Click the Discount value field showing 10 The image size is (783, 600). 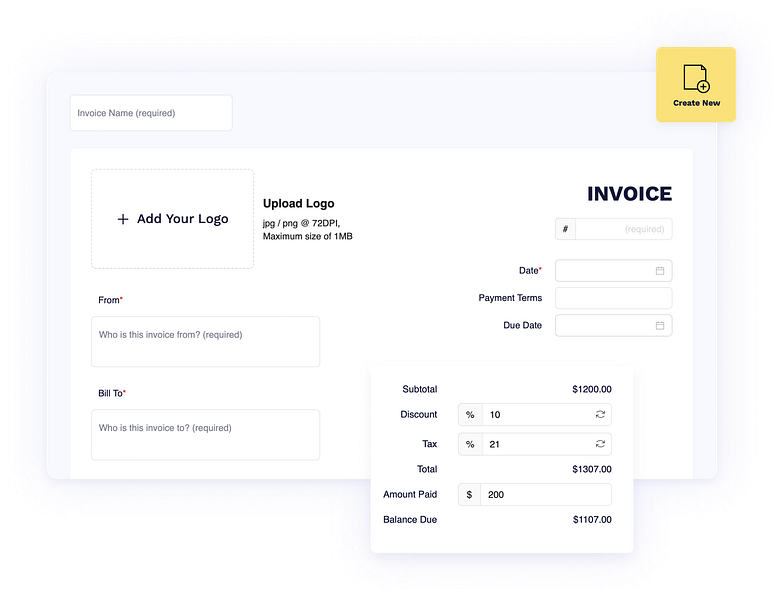pyautogui.click(x=546, y=414)
